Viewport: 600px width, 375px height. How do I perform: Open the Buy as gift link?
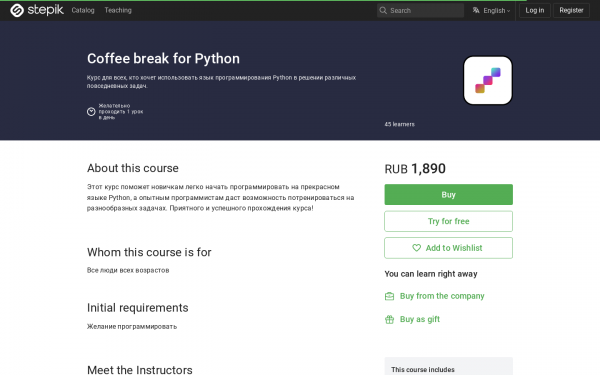[420, 319]
